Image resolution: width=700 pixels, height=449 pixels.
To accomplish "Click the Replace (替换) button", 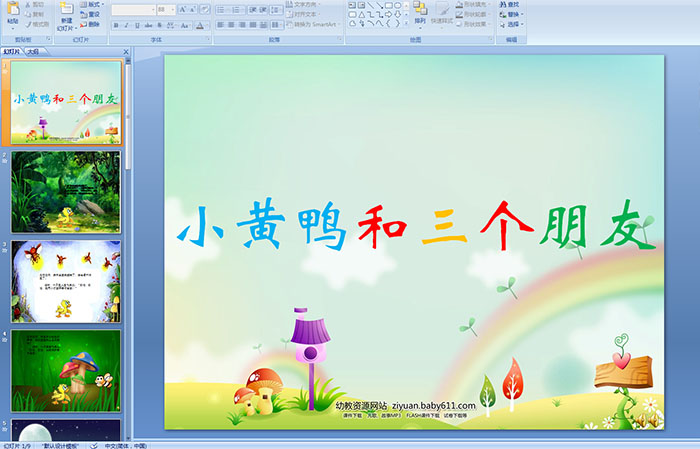I will [514, 15].
